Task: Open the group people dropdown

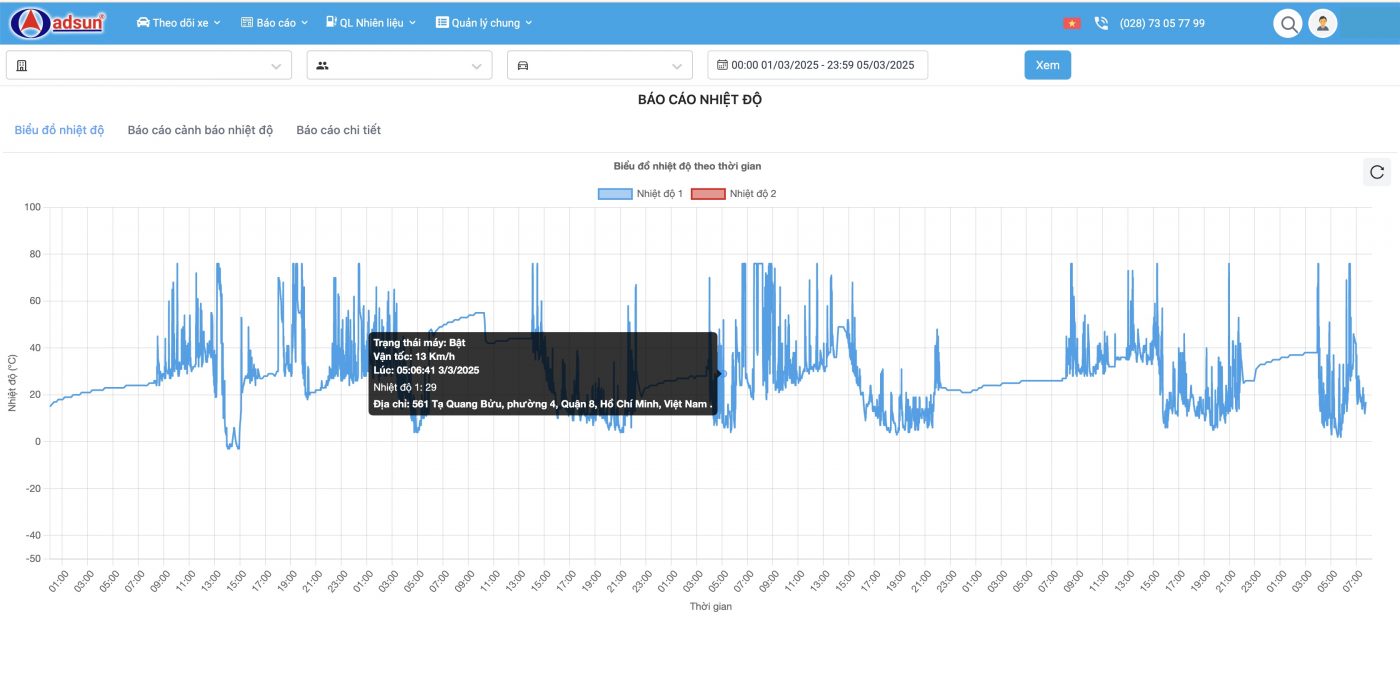Action: pyautogui.click(x=399, y=65)
